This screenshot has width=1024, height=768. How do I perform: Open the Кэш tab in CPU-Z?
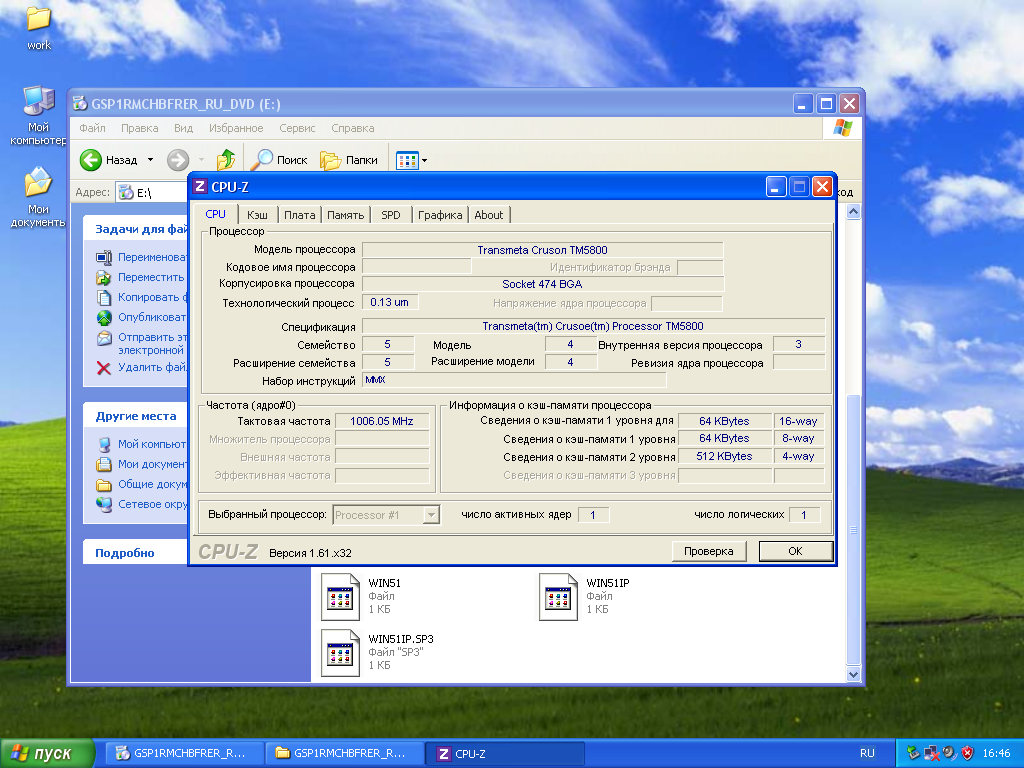[257, 215]
